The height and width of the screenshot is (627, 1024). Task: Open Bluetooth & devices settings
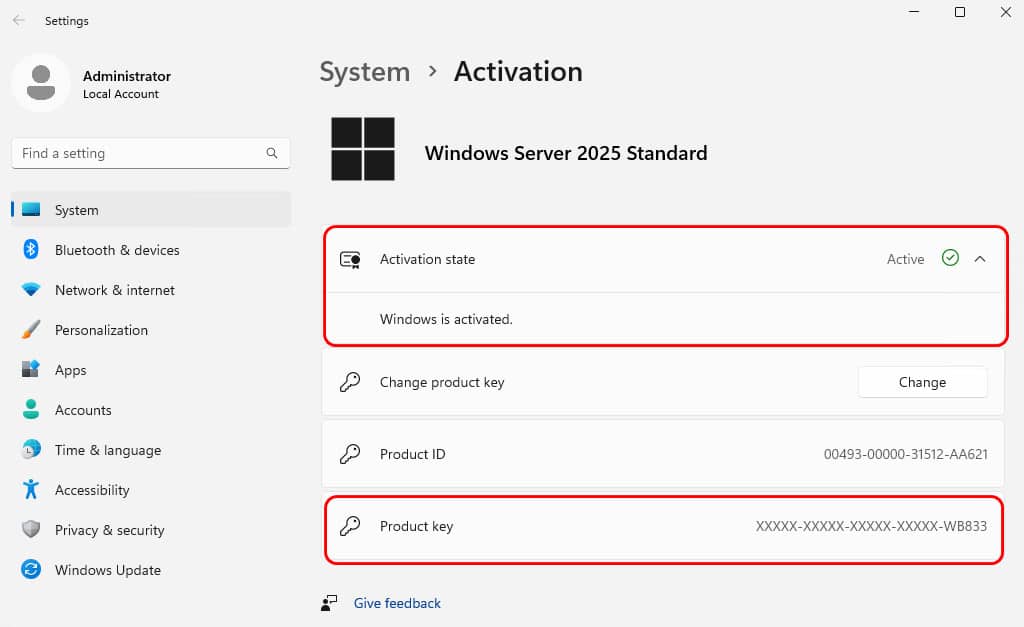tap(151, 249)
